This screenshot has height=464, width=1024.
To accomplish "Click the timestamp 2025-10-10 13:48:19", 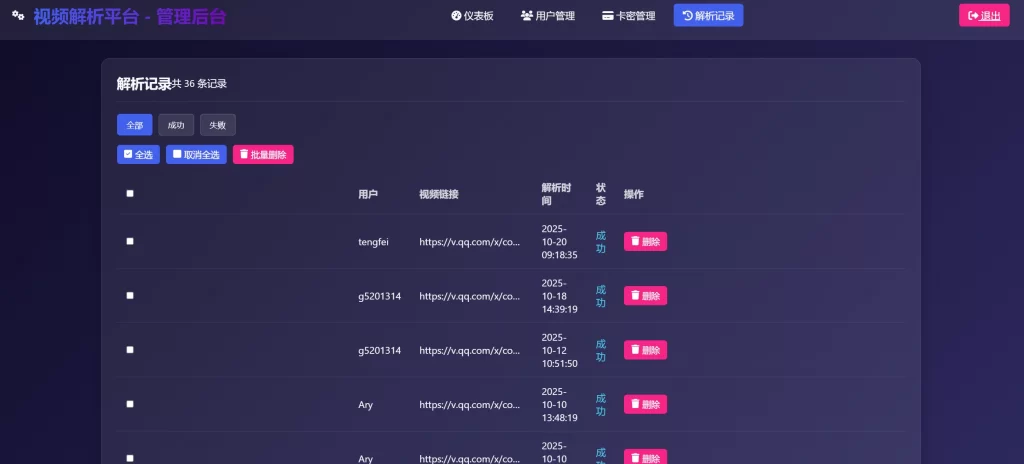I will (560, 405).
